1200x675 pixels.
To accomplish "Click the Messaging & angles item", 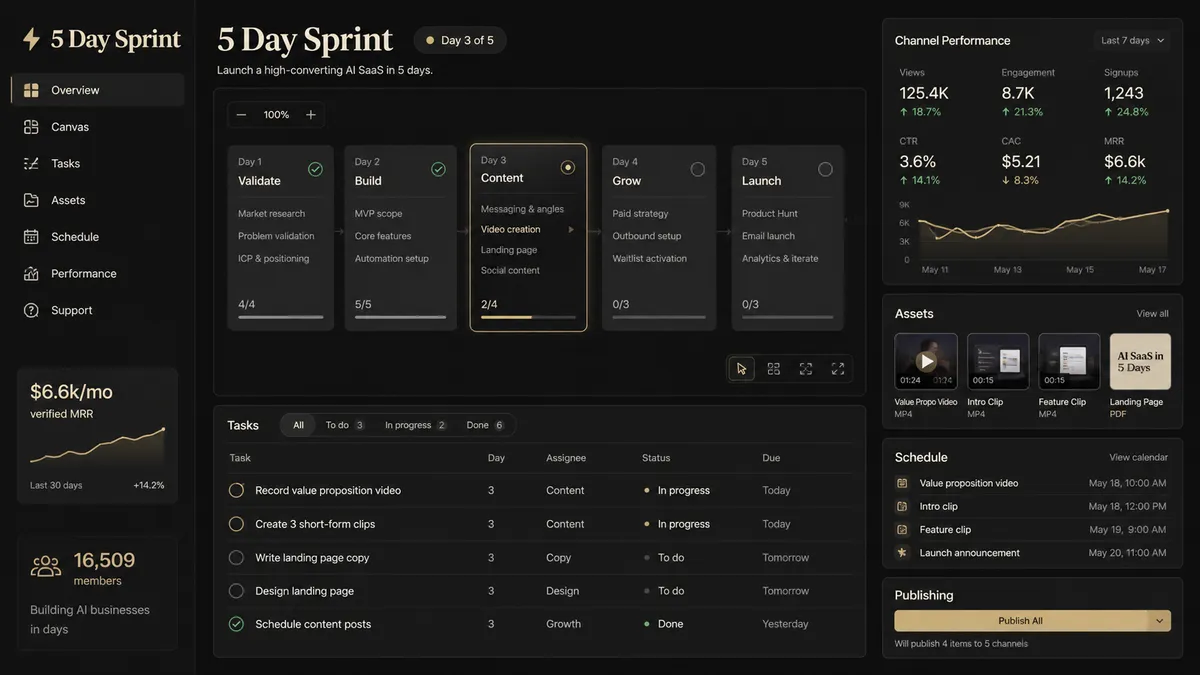I will 522,209.
